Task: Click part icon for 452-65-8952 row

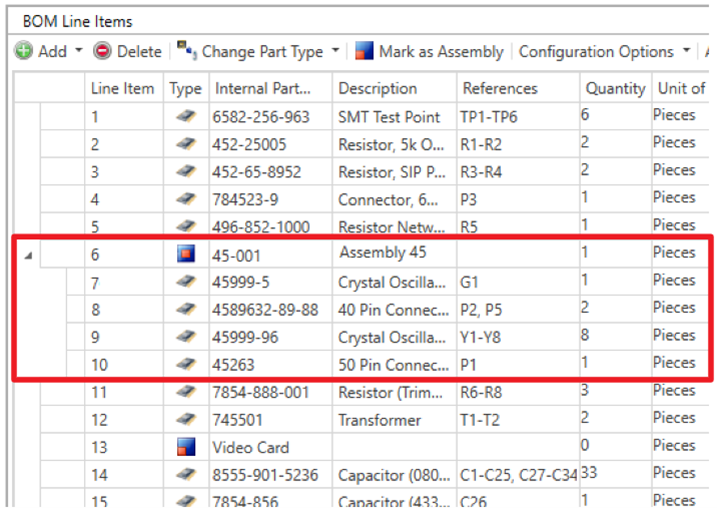Action: pyautogui.click(x=186, y=171)
